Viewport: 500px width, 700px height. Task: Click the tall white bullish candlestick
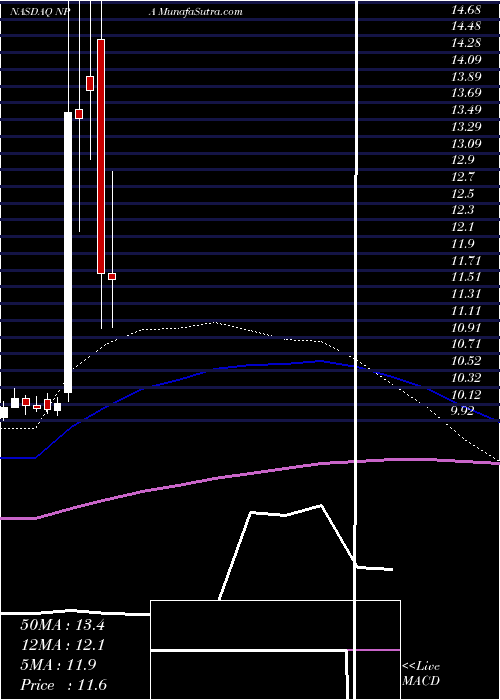coord(68,252)
